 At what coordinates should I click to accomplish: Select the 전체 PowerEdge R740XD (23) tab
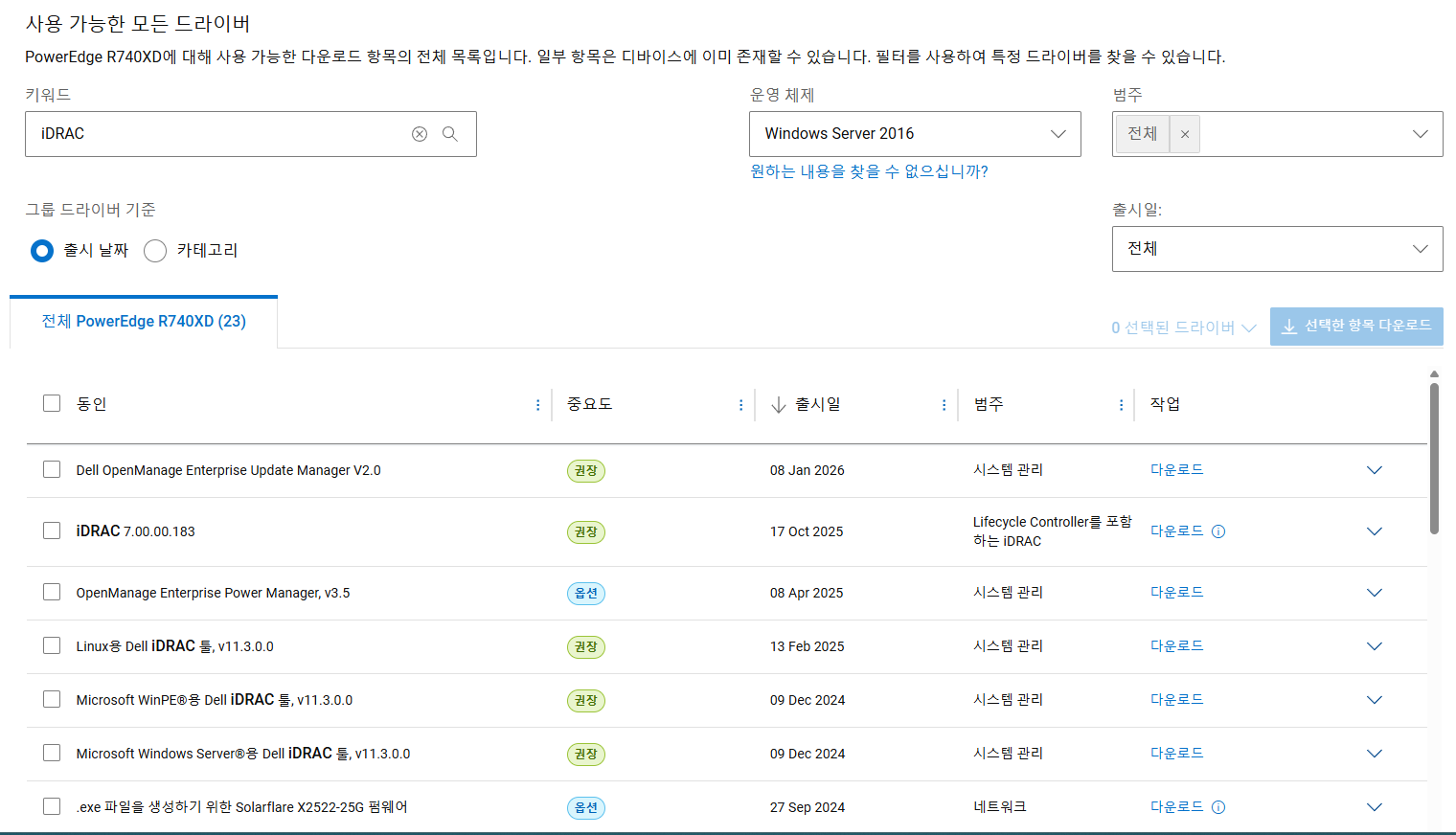tap(144, 322)
